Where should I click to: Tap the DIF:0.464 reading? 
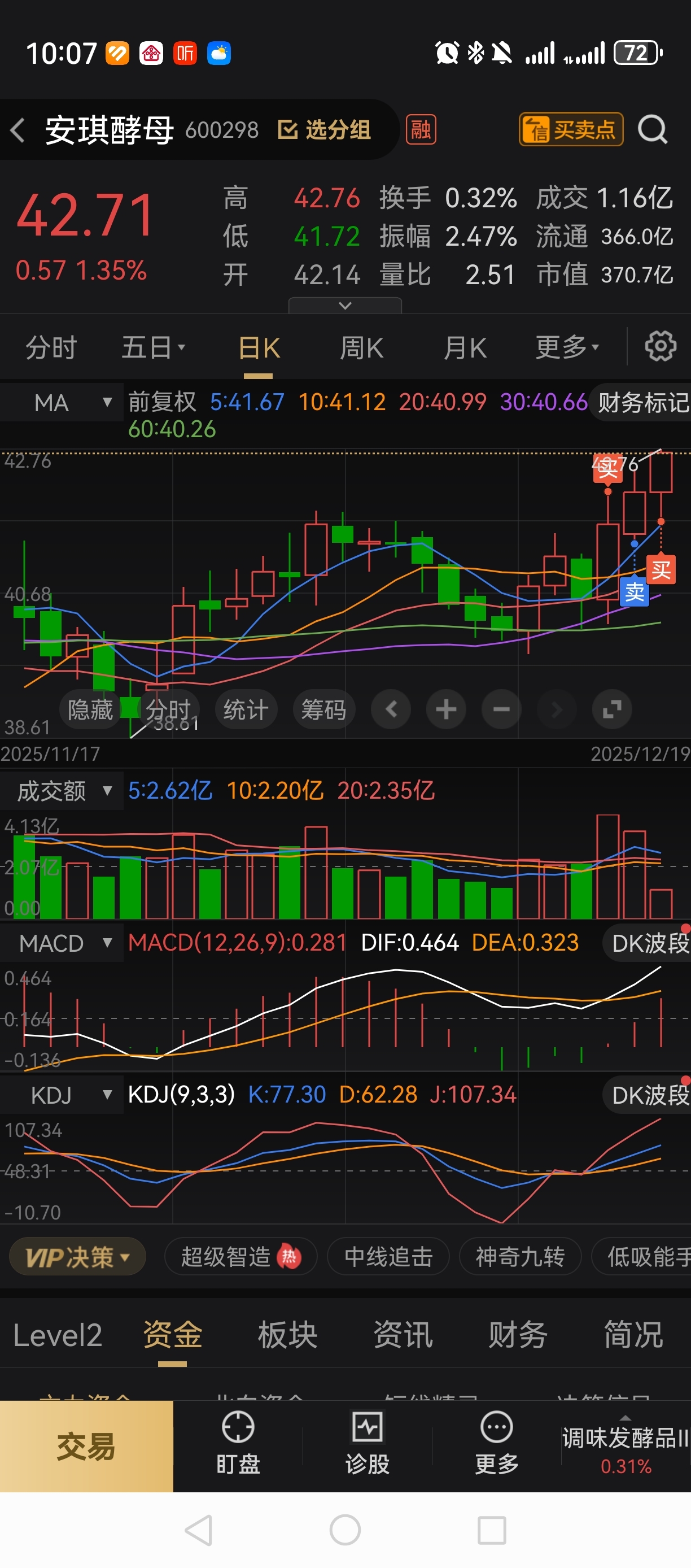coord(409,943)
